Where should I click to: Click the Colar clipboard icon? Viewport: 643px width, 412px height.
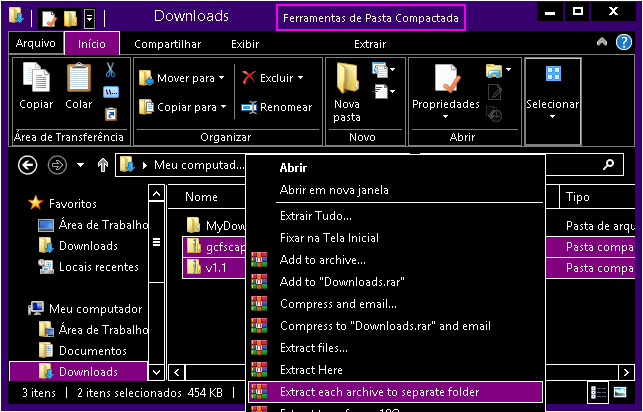(79, 78)
